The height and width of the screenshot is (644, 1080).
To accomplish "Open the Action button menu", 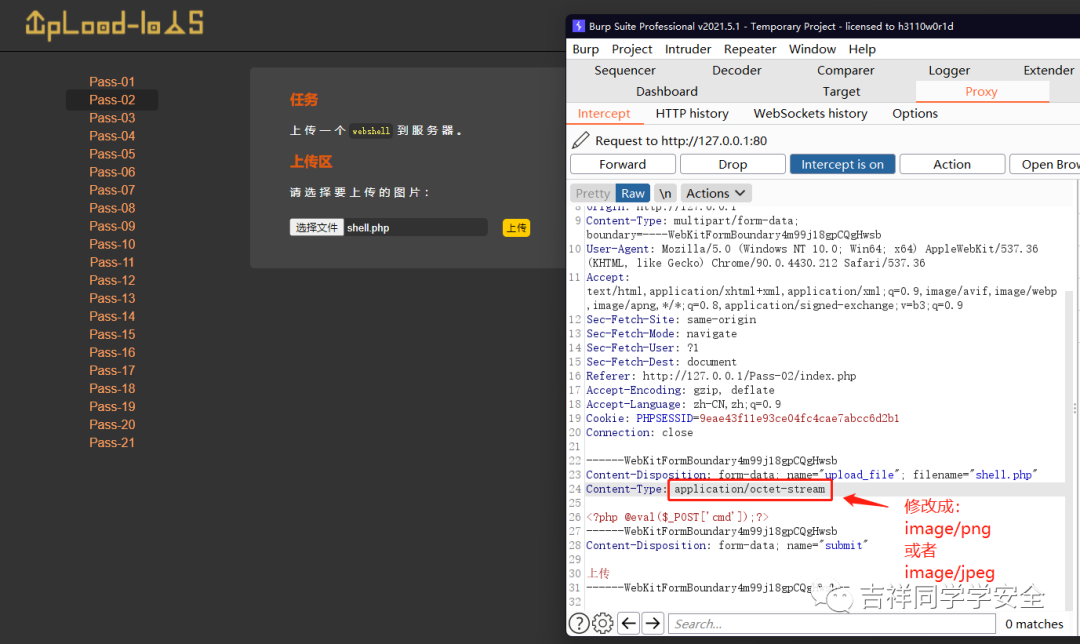I will (952, 164).
